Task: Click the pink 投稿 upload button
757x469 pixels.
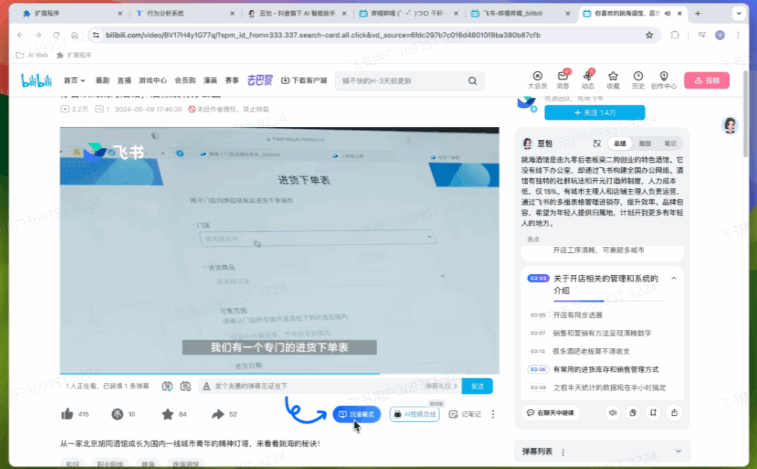Action: click(706, 80)
